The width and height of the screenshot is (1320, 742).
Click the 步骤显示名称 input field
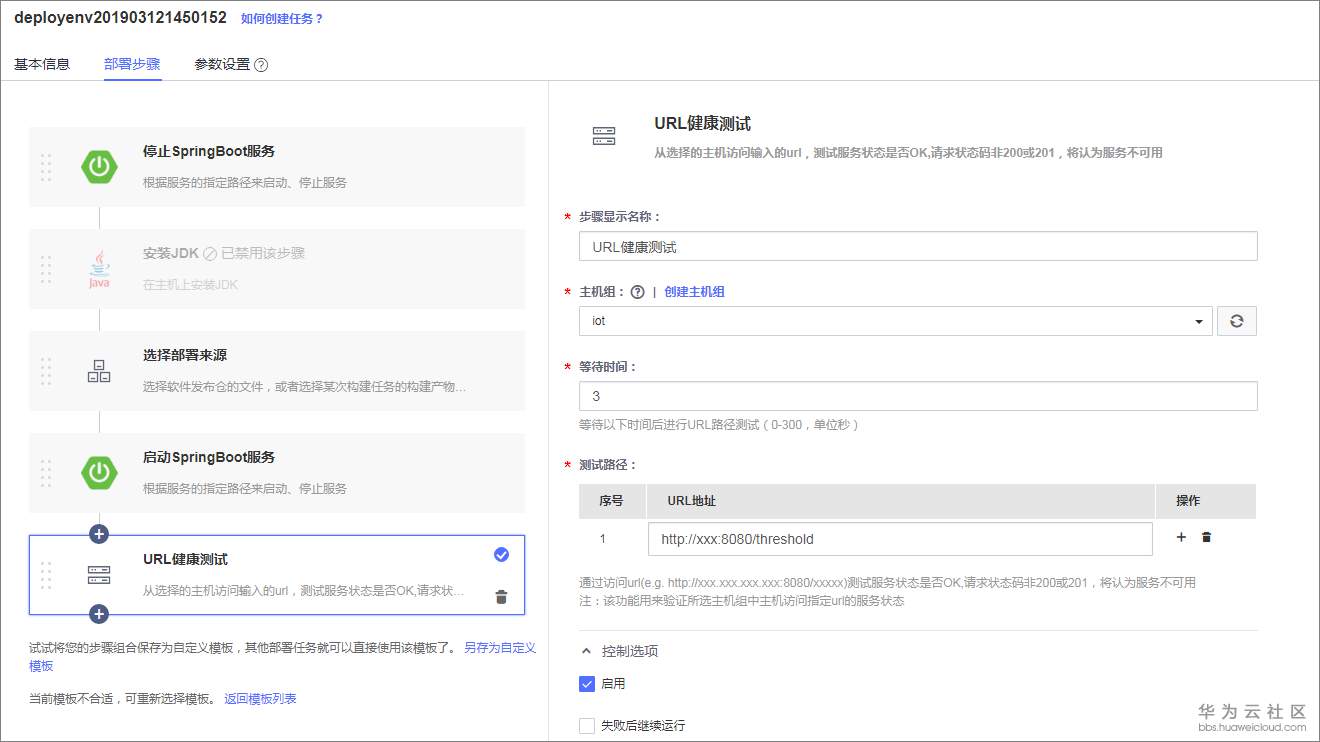click(x=918, y=246)
